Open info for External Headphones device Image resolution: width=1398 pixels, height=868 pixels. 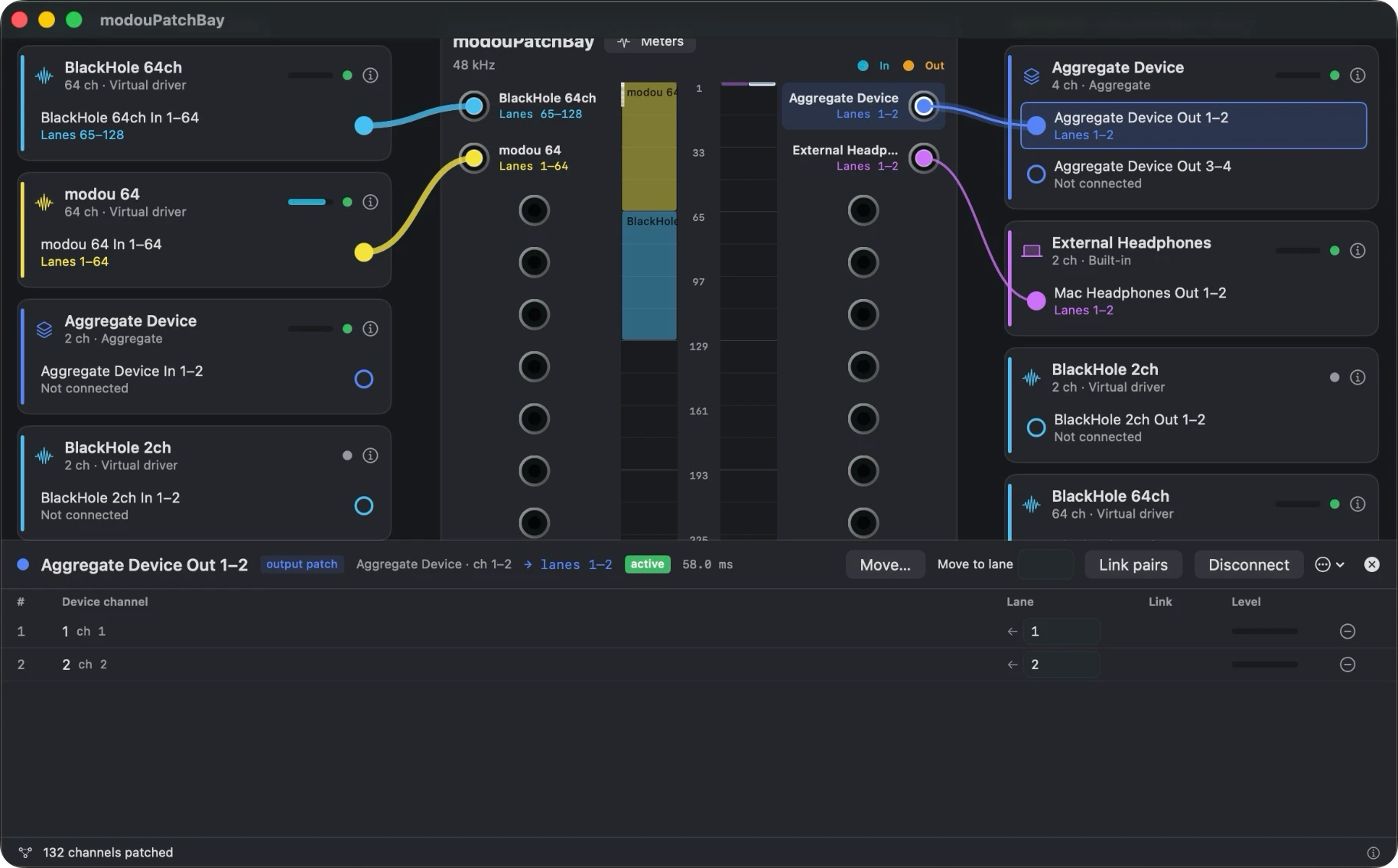(x=1357, y=251)
